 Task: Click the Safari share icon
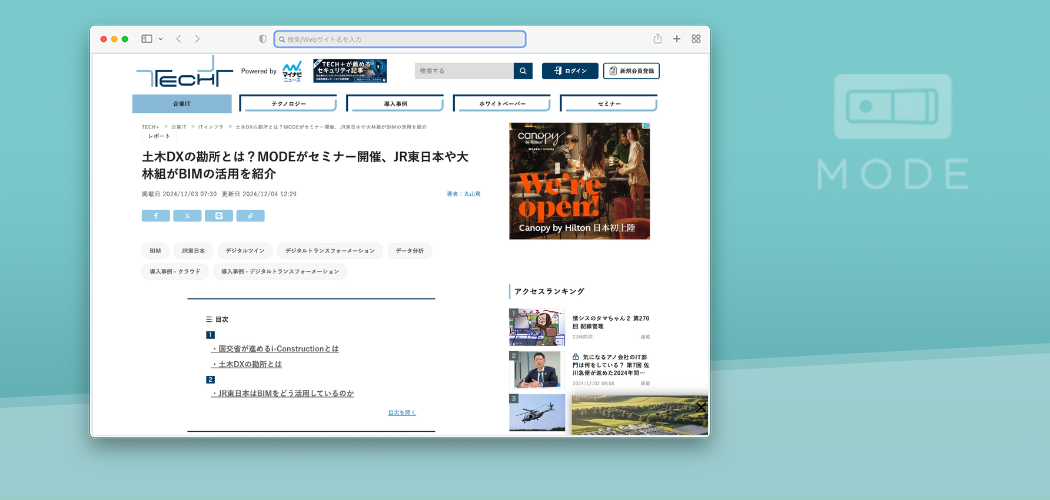tap(658, 39)
